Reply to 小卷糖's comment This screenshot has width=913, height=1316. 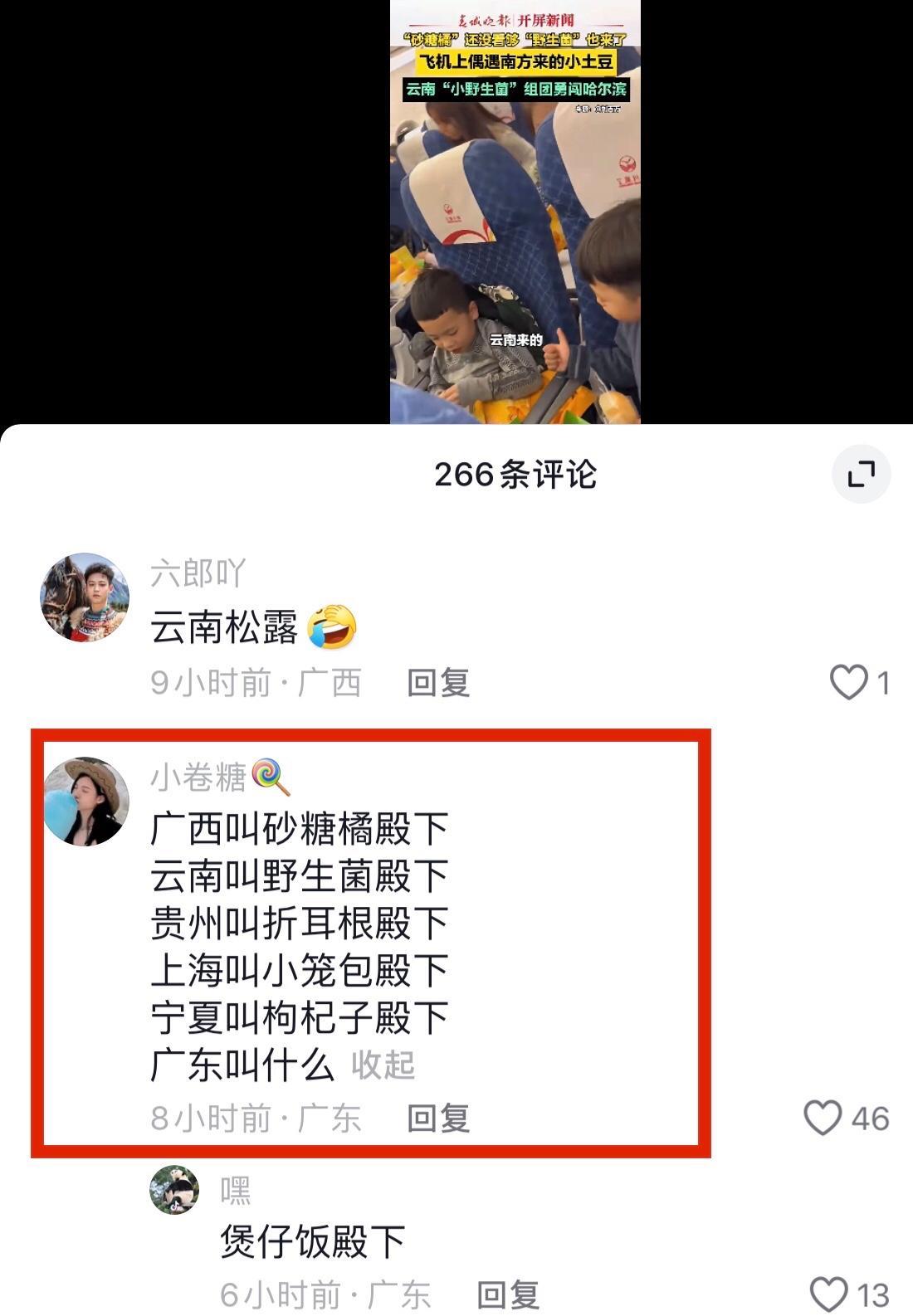click(438, 1118)
